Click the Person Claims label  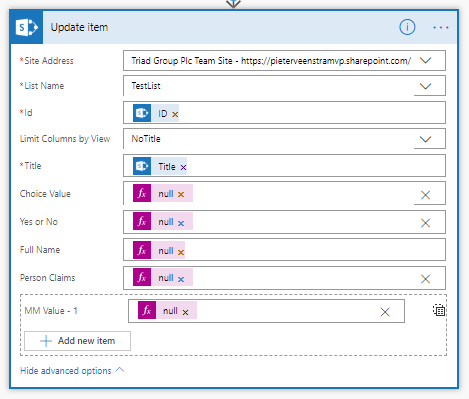click(47, 278)
